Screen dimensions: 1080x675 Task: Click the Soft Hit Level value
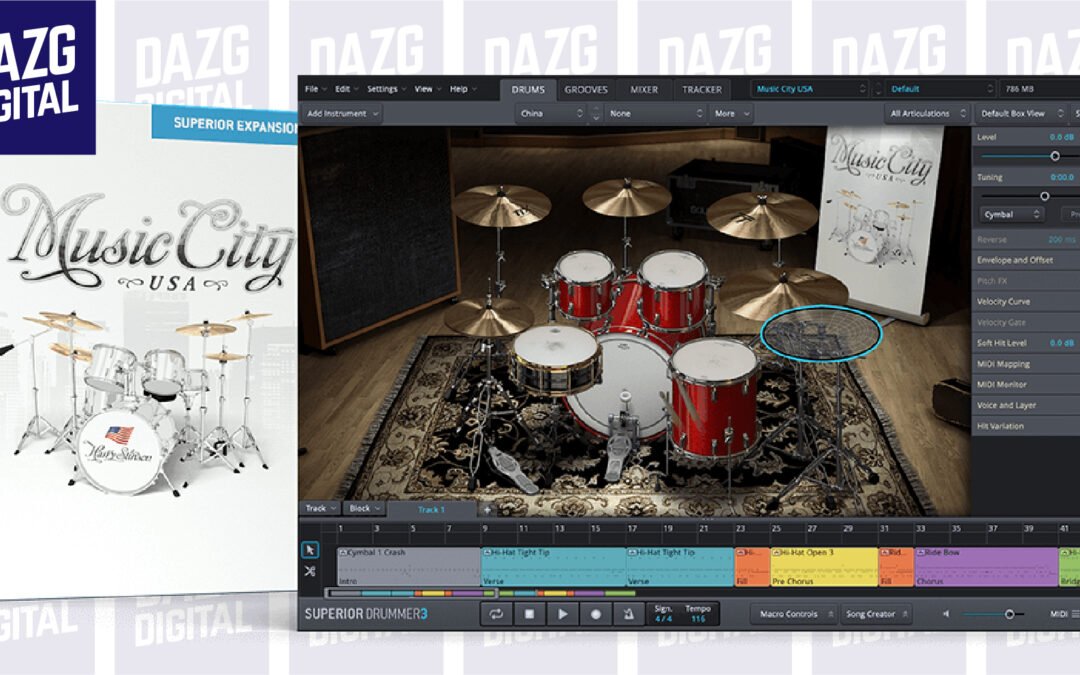[1061, 343]
